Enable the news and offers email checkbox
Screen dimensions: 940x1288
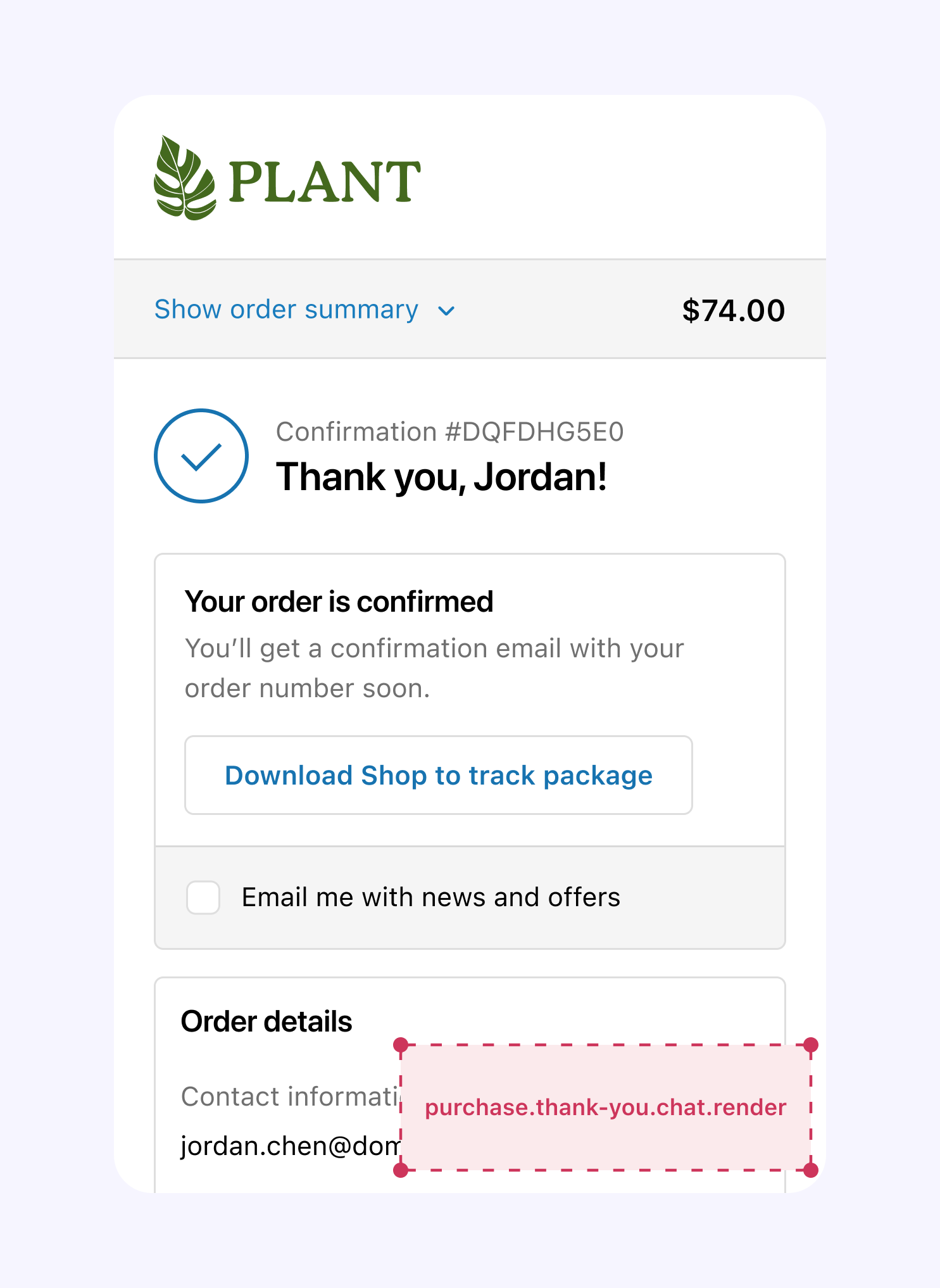pos(203,897)
